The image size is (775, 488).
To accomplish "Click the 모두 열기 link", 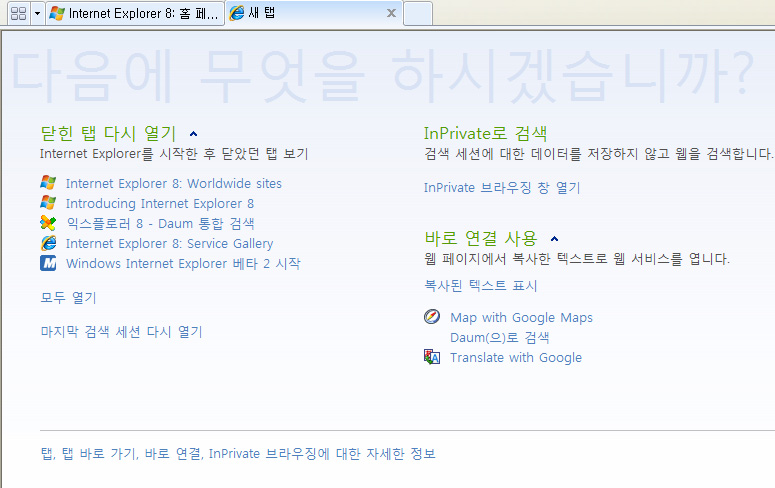I will [68, 298].
